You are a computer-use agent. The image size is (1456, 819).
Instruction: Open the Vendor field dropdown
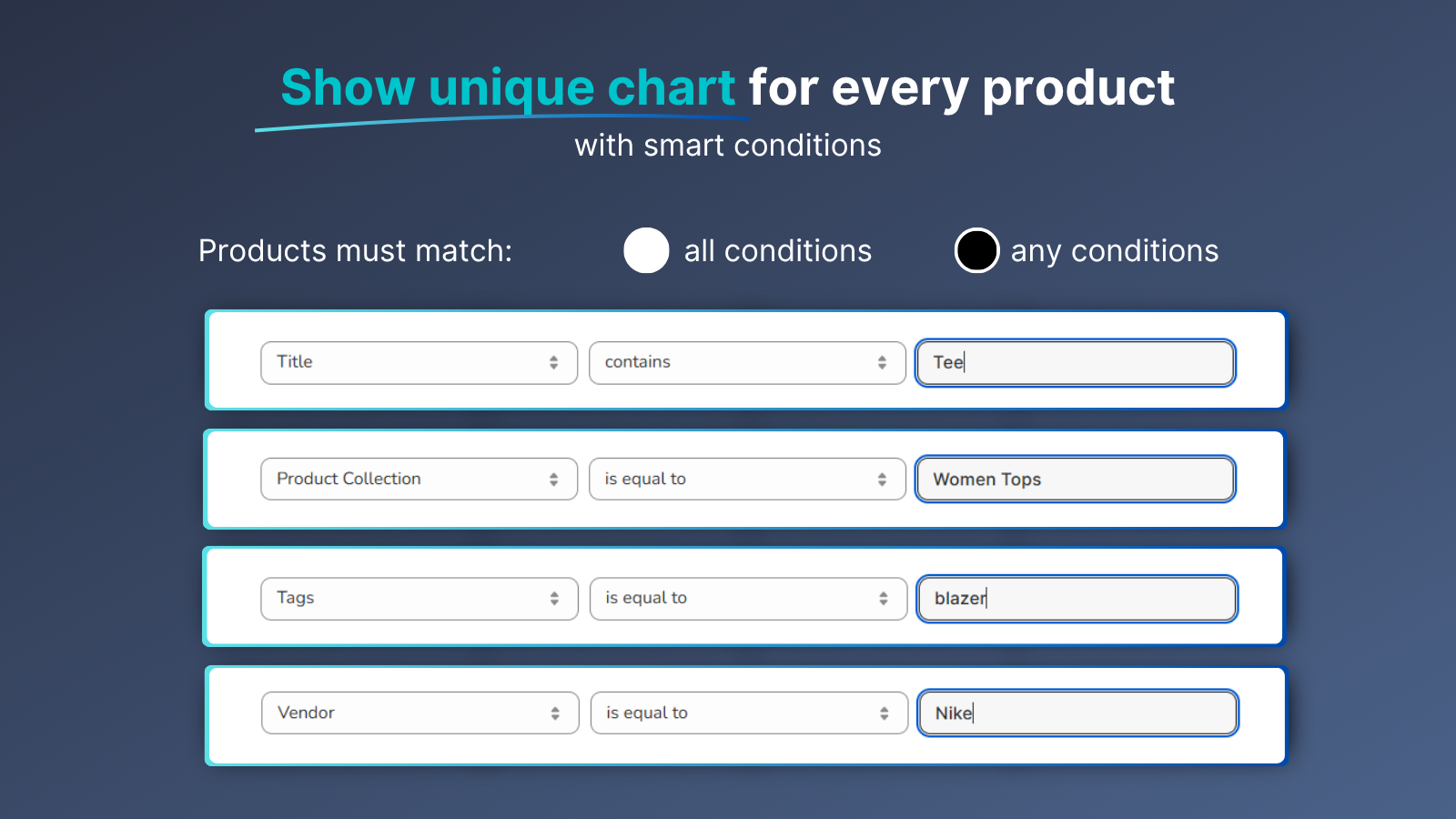click(420, 713)
